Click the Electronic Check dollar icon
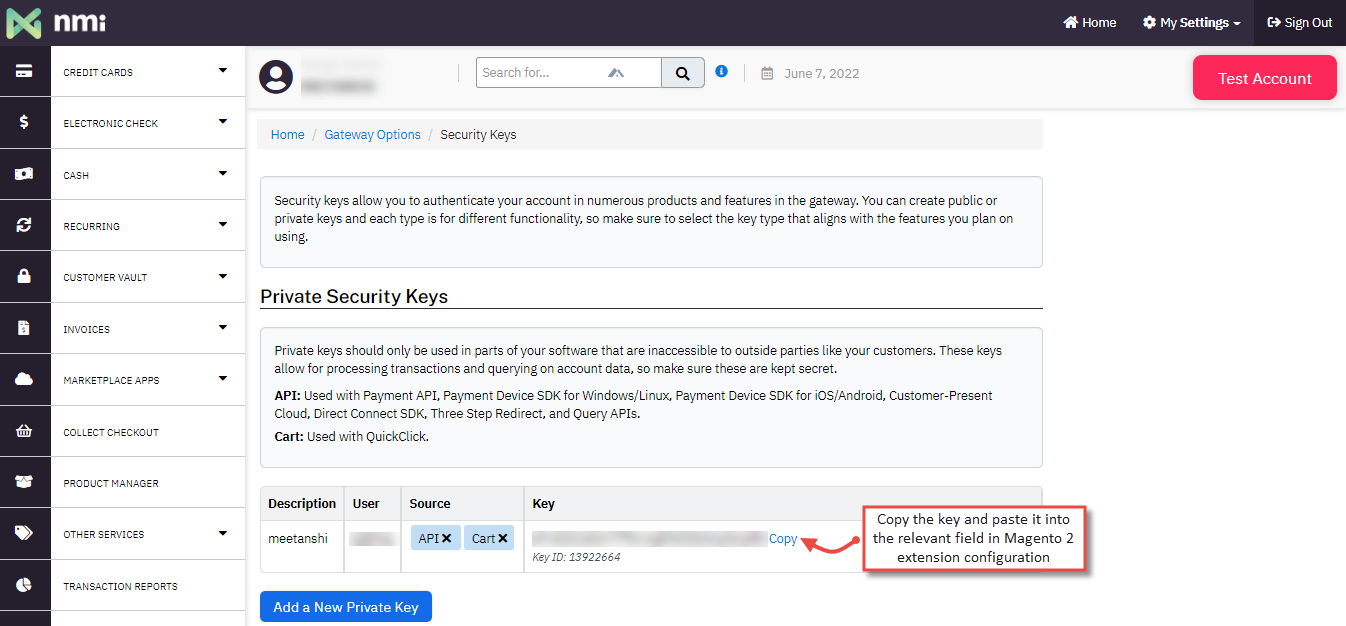 [x=25, y=122]
